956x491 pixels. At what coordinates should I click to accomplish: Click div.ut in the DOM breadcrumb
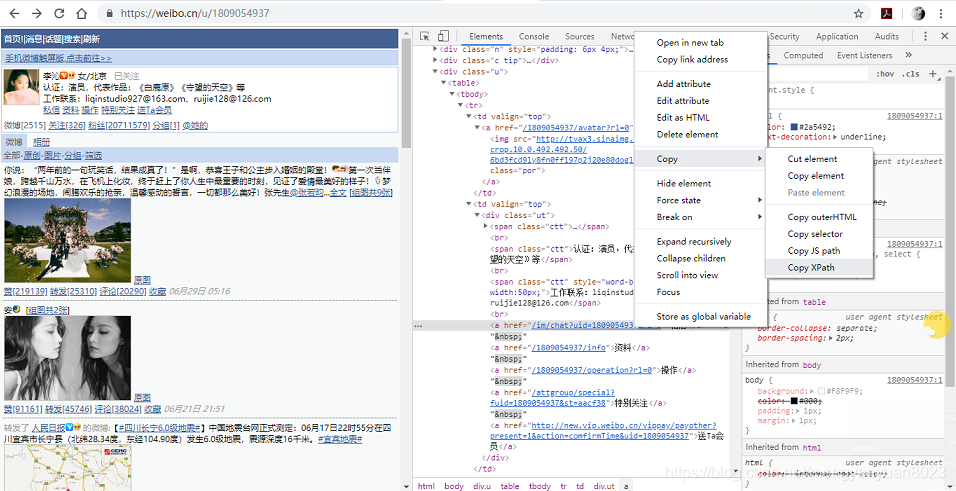[604, 486]
